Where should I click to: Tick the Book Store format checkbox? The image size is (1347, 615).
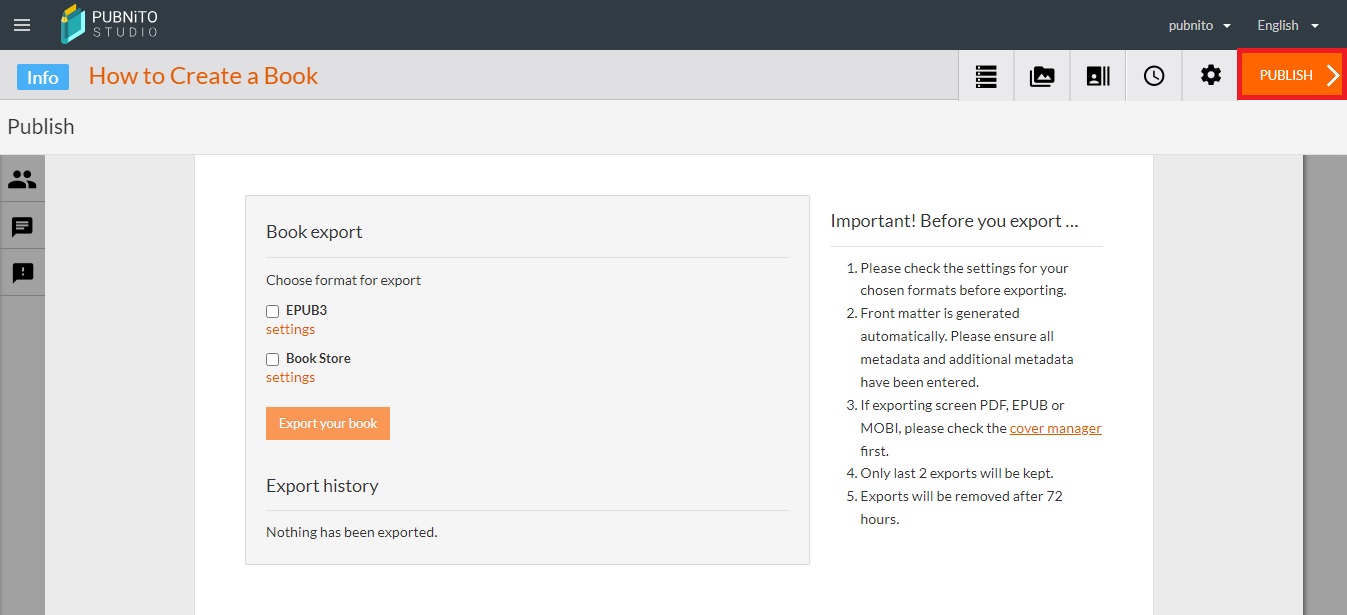point(272,359)
